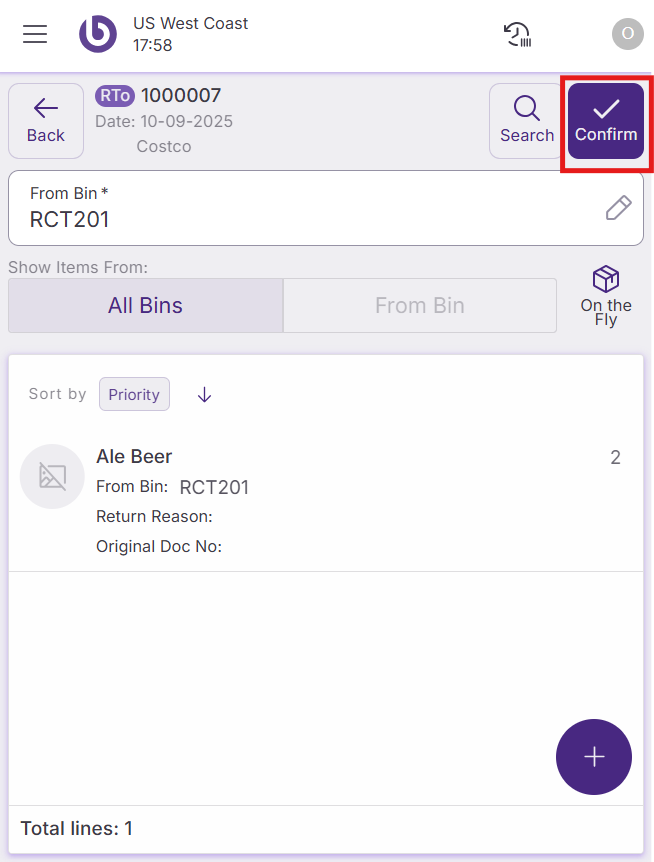This screenshot has width=654, height=862.
Task: Open the user profile avatar
Action: pyautogui.click(x=627, y=34)
